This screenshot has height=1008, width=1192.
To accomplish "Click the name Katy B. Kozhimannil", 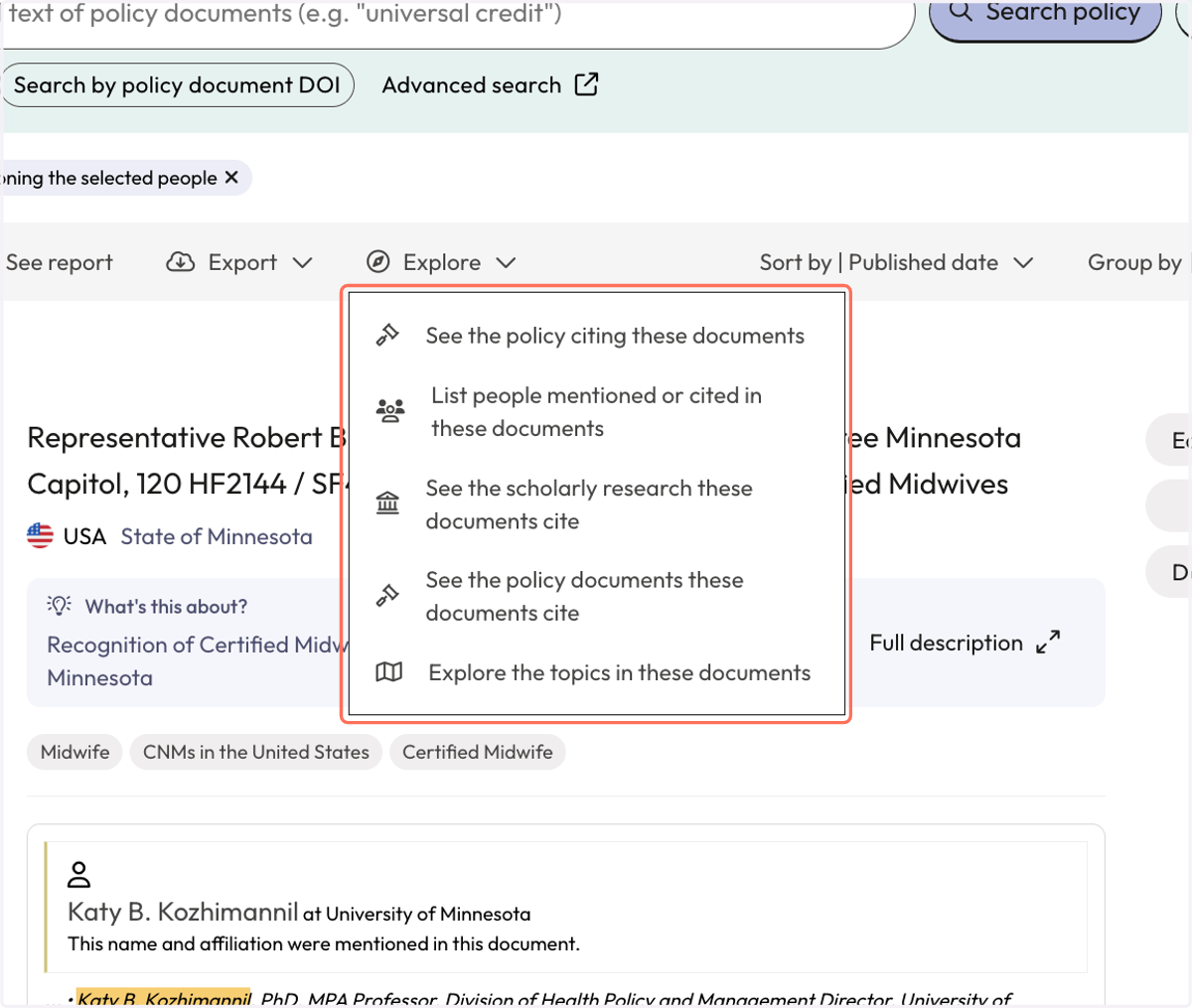I will [x=183, y=912].
